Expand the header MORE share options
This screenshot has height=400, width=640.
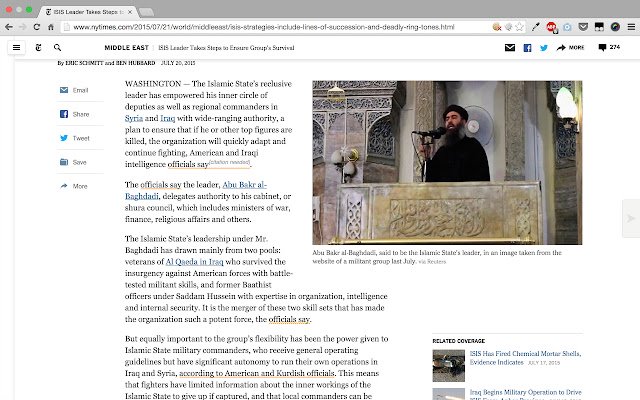click(570, 48)
